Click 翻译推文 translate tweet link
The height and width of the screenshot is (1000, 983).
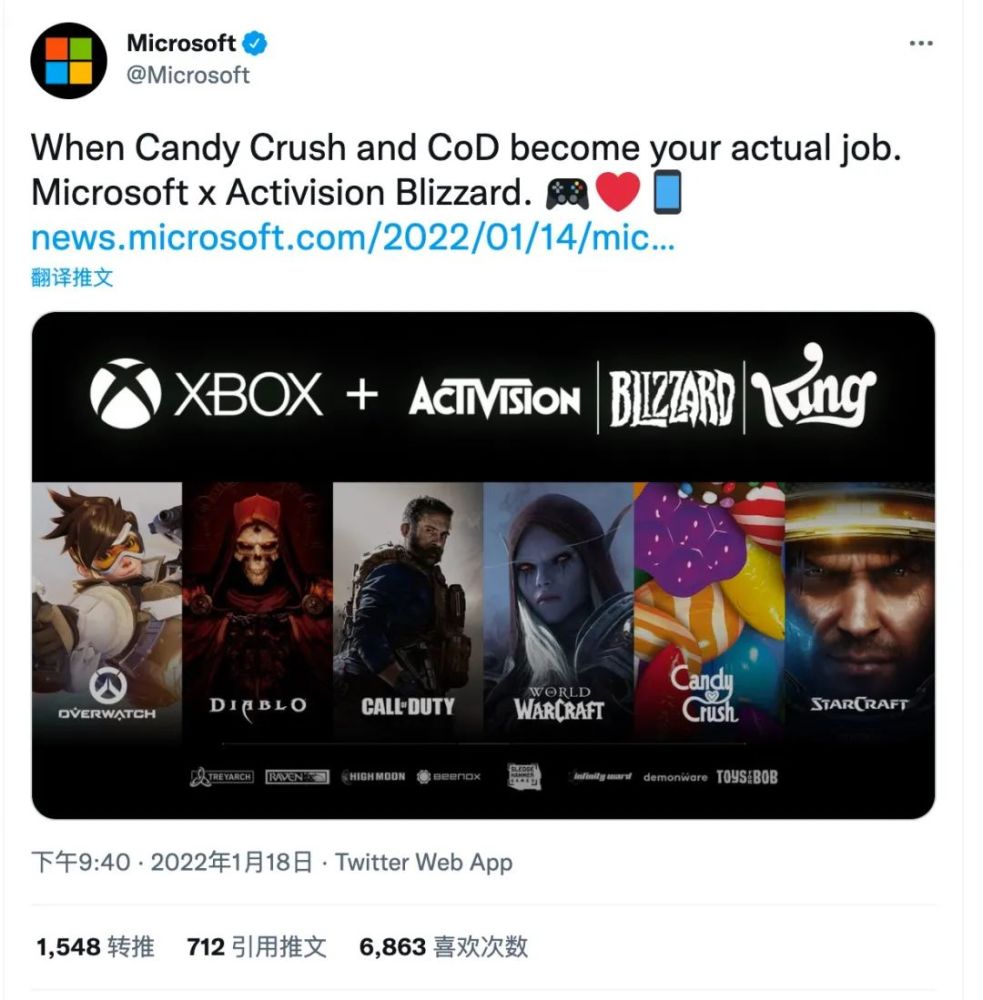(x=72, y=278)
